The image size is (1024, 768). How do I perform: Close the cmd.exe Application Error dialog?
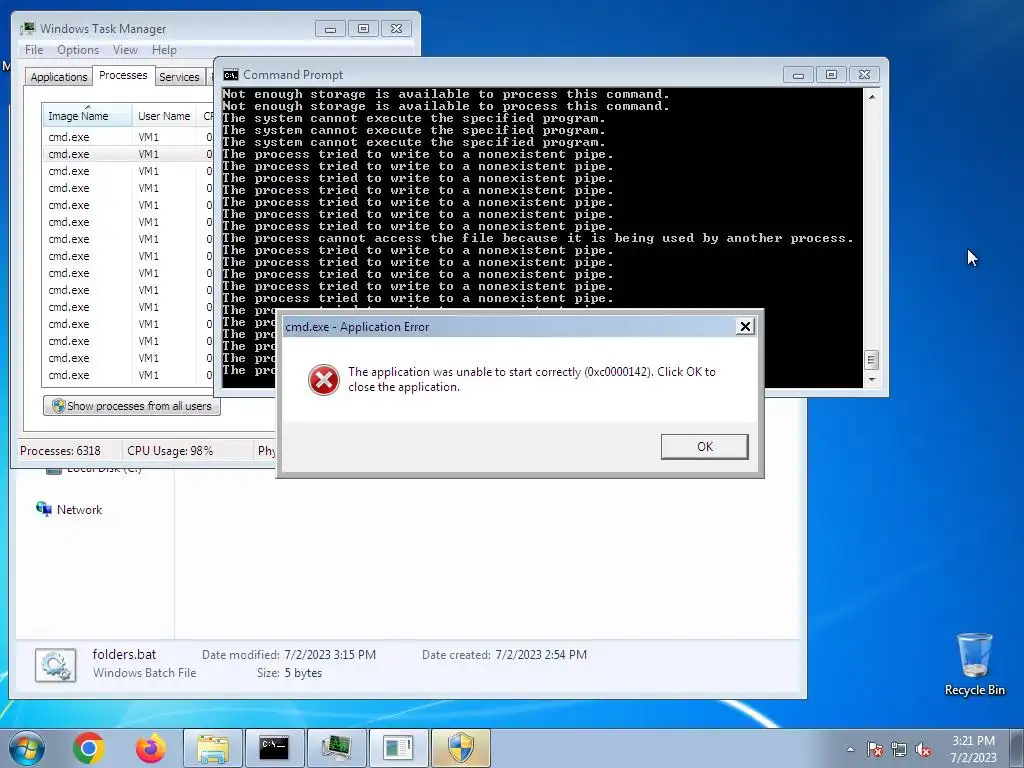744,327
